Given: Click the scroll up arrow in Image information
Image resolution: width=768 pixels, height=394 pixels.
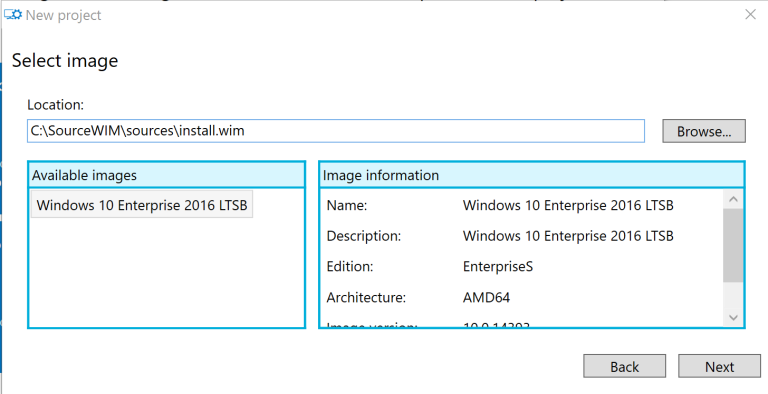Looking at the screenshot, I should [733, 199].
